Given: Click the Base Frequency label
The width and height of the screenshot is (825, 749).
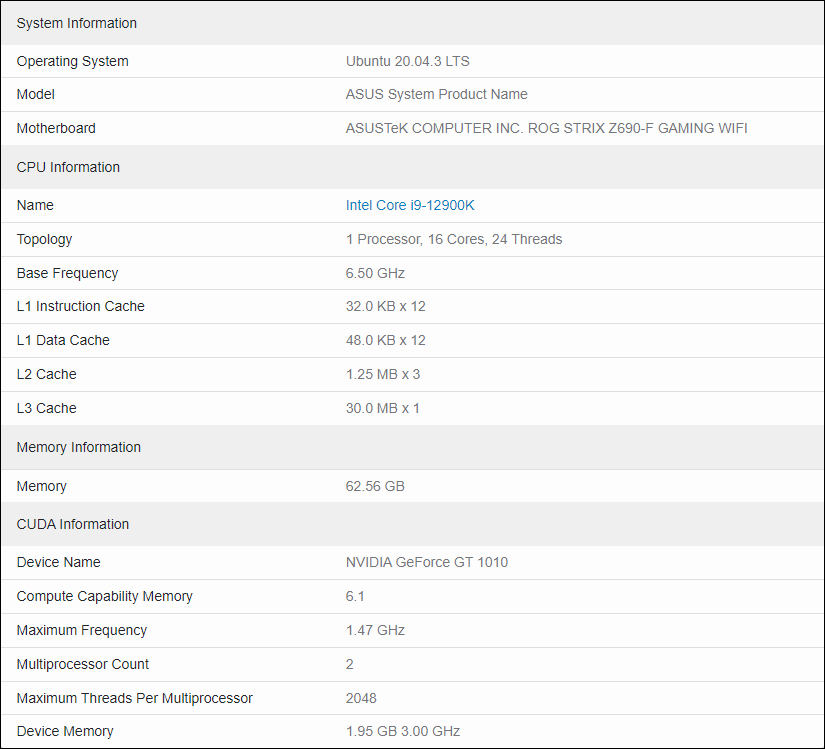Looking at the screenshot, I should pyautogui.click(x=67, y=273).
